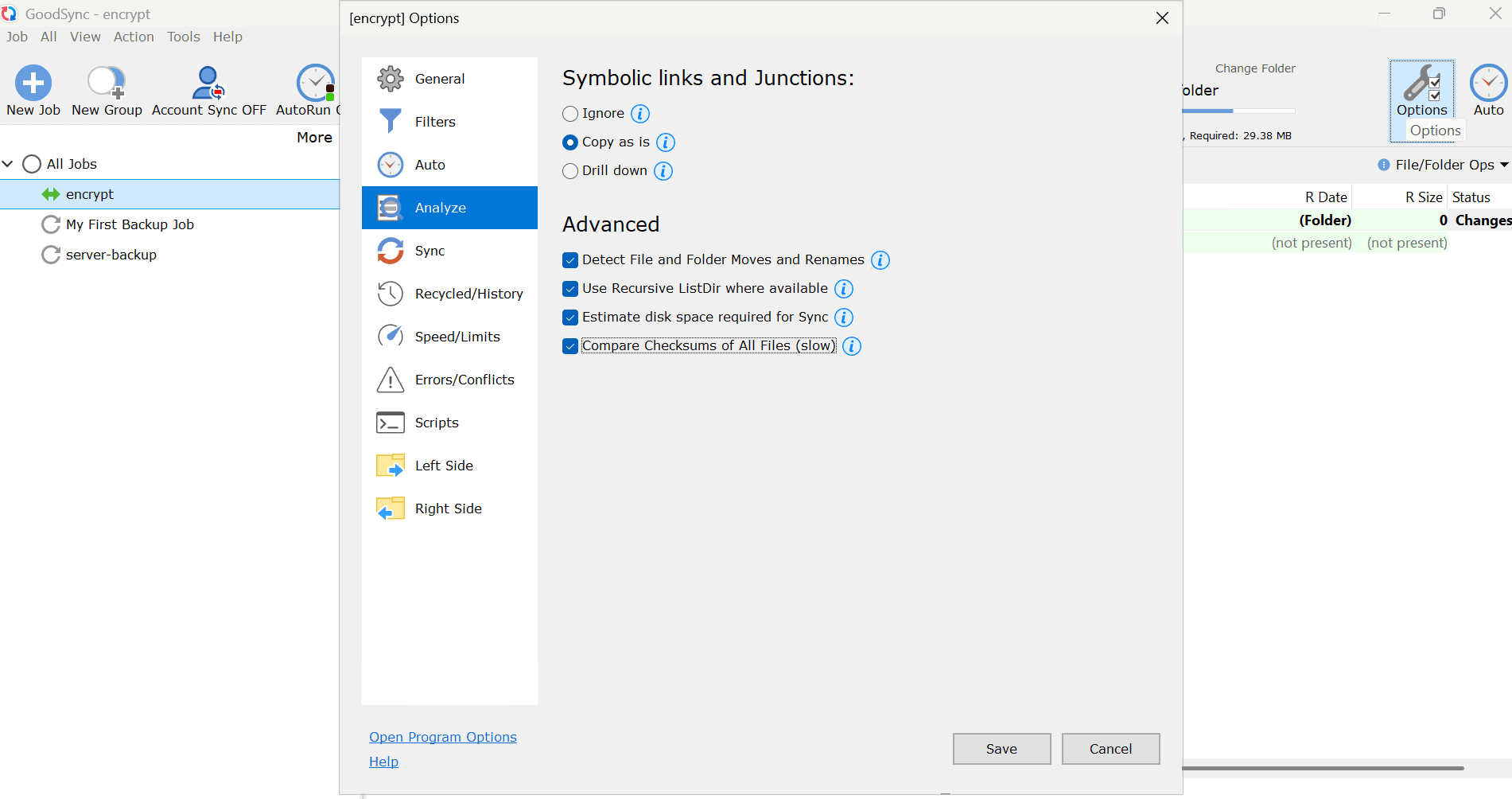The width and height of the screenshot is (1512, 799).
Task: Open the Recycled/History section
Action: click(449, 294)
